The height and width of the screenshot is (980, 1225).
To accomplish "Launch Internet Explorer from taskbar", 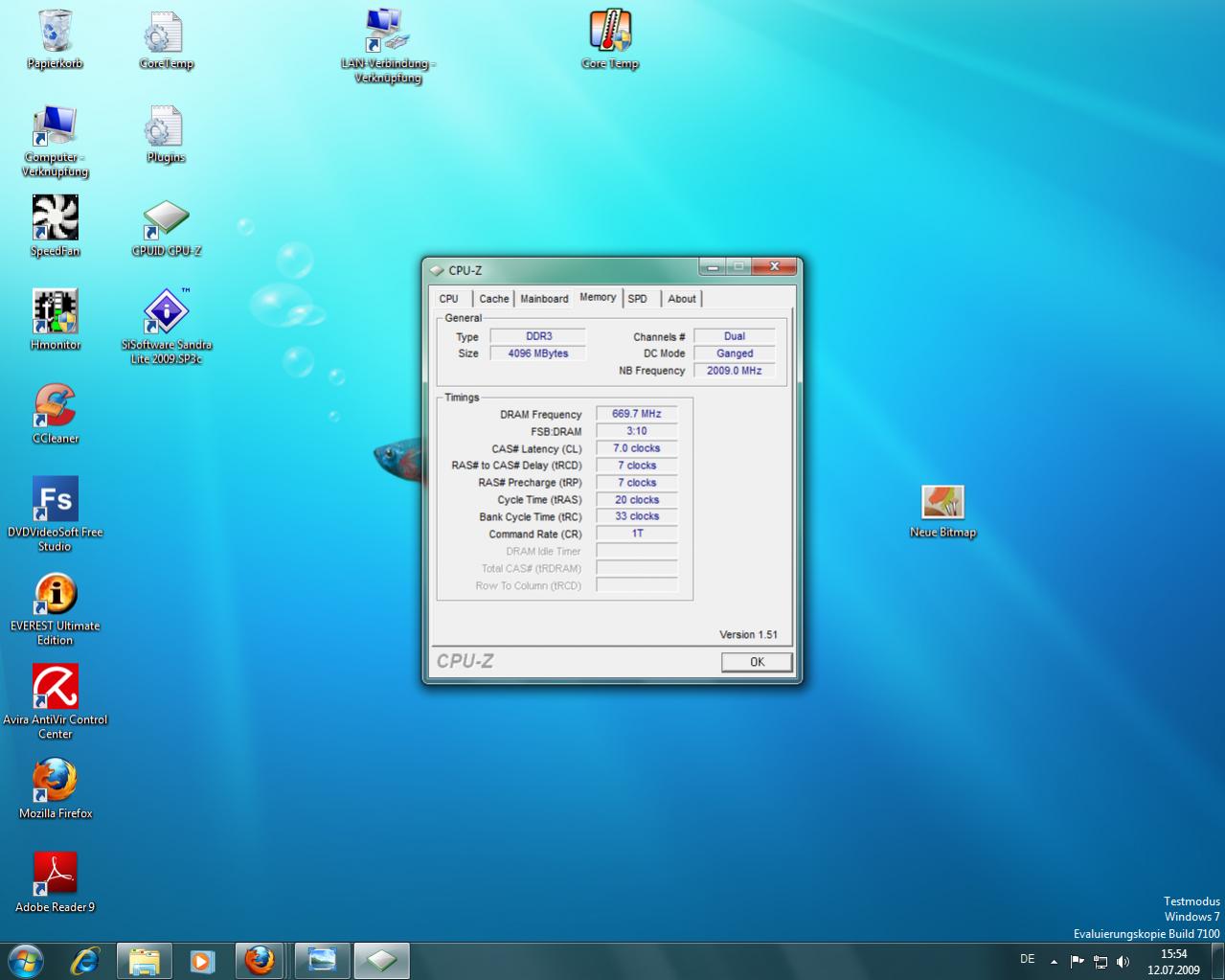I will tap(85, 961).
